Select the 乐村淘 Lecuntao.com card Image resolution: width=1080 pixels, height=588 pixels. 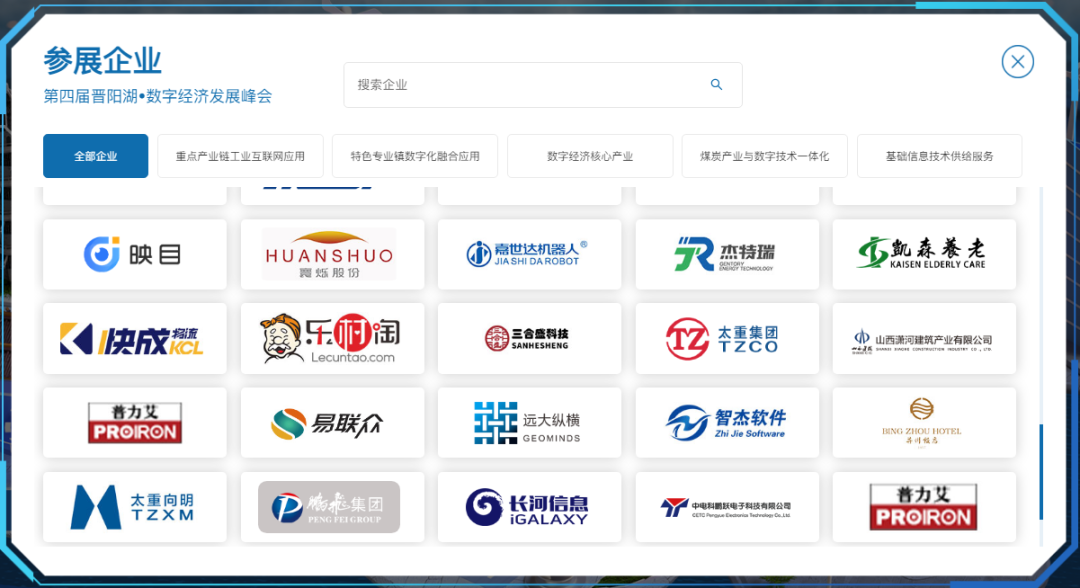(x=332, y=339)
